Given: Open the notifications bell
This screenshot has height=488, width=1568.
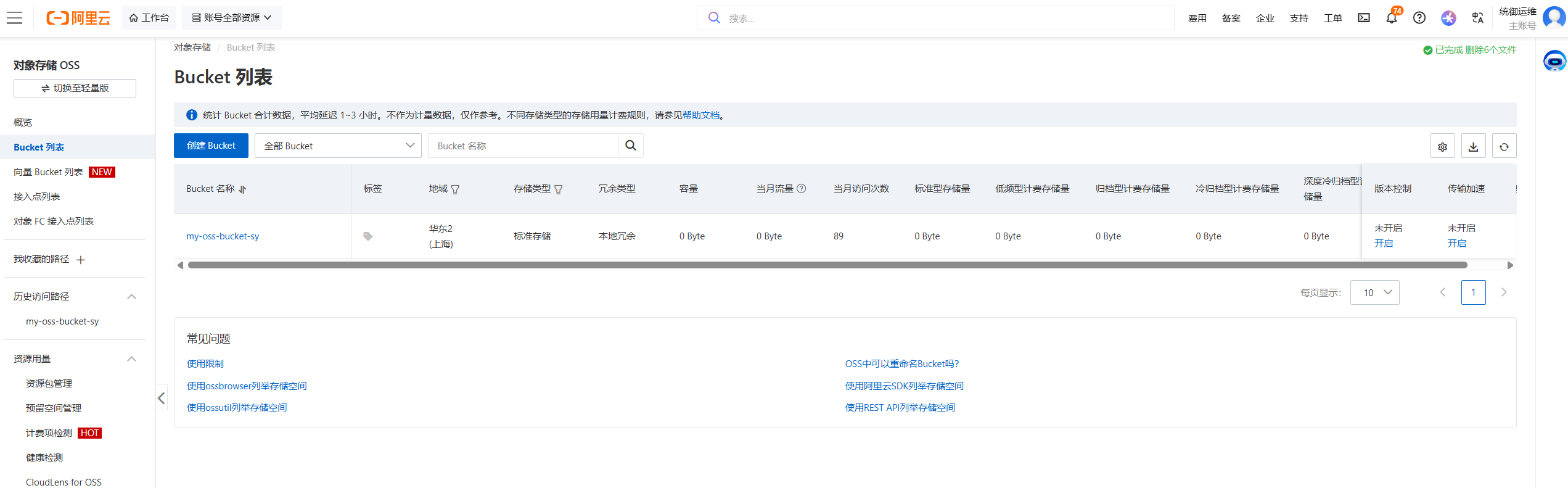Looking at the screenshot, I should coord(1392,18).
